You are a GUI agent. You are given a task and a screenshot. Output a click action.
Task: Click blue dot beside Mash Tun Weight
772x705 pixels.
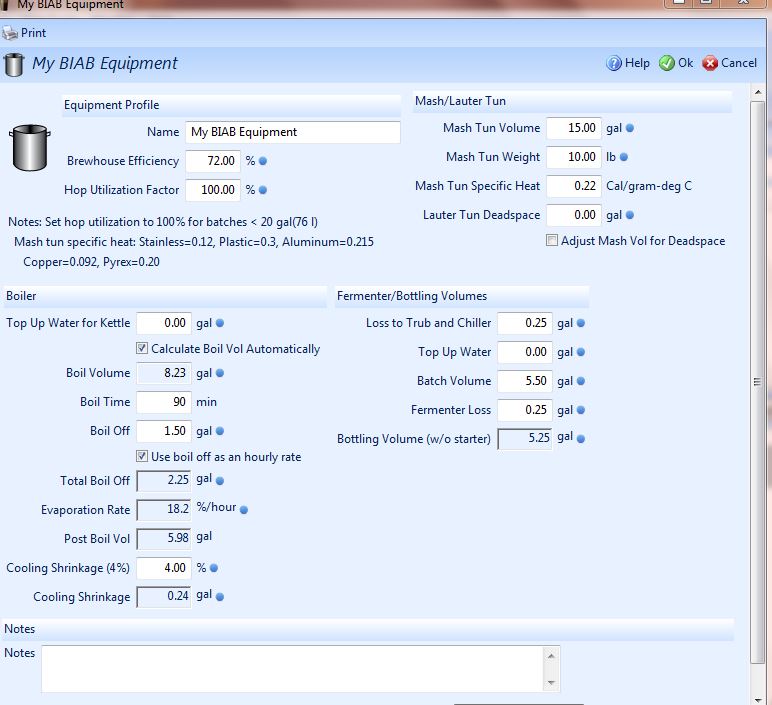[x=624, y=157]
